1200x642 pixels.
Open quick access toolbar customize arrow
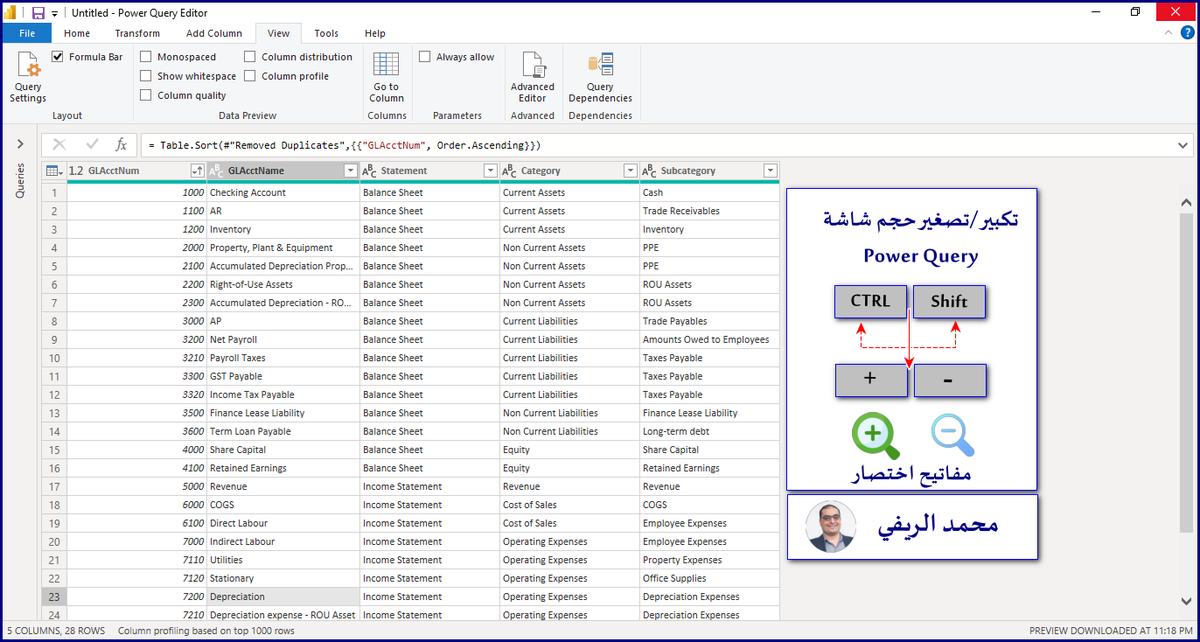[55, 13]
